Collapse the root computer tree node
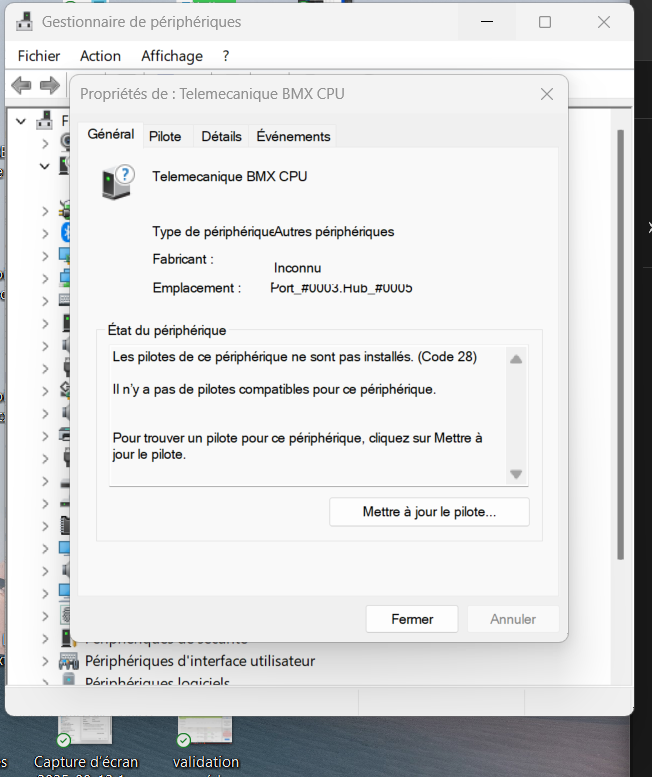The image size is (652, 777). tap(21, 120)
